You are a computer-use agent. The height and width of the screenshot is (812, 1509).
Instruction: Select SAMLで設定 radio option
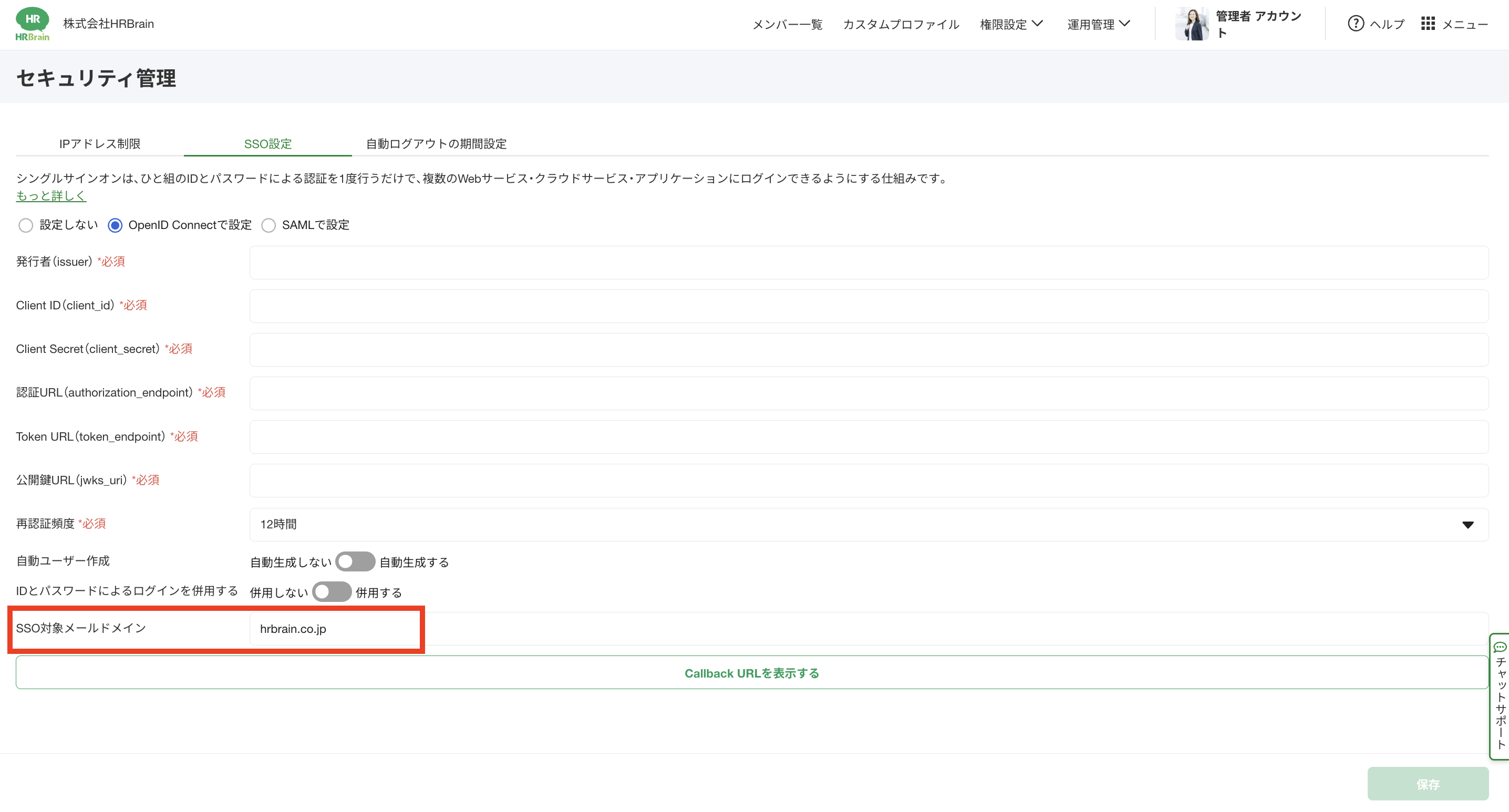[268, 225]
